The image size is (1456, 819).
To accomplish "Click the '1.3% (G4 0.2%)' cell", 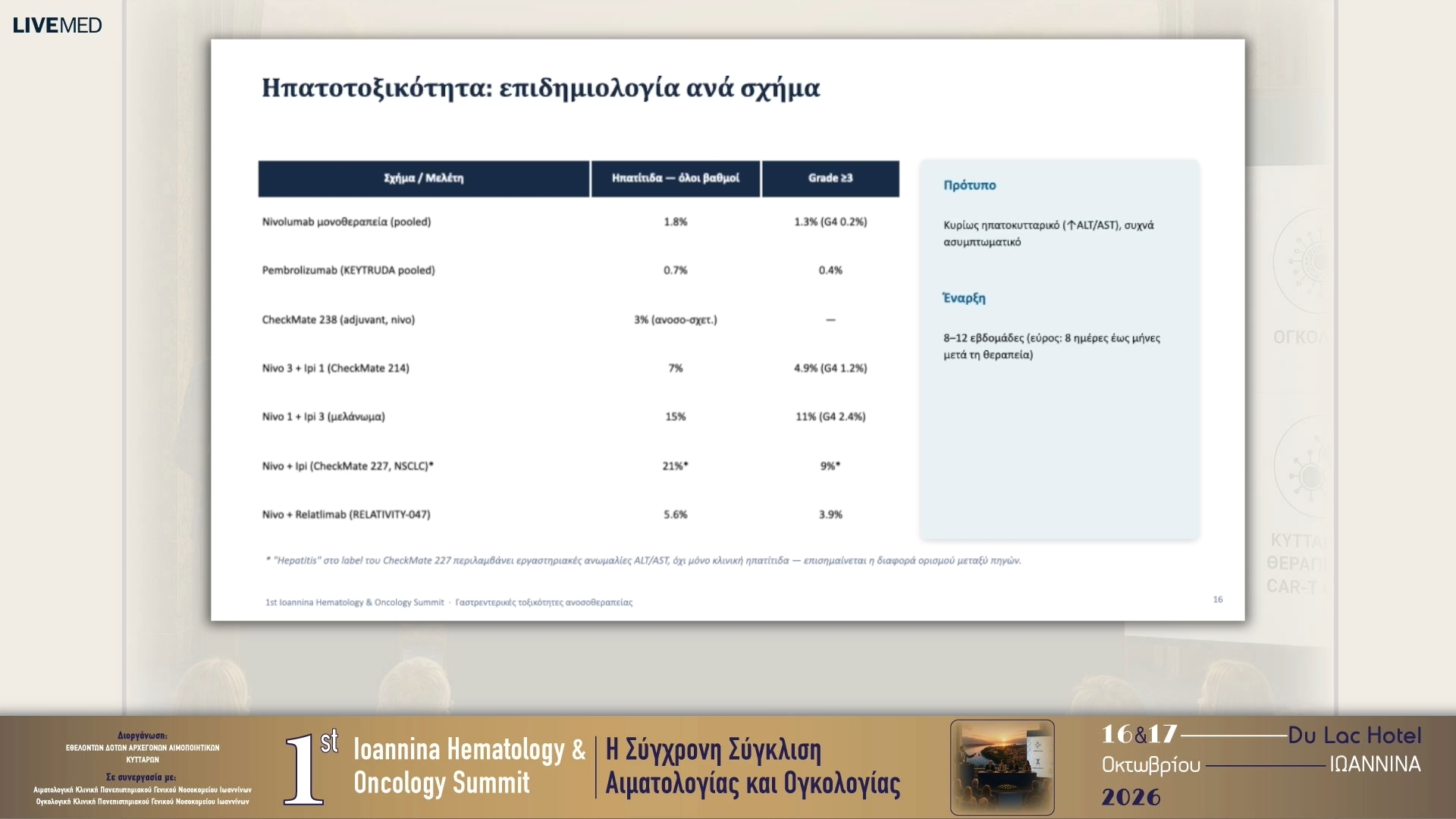I will (830, 221).
